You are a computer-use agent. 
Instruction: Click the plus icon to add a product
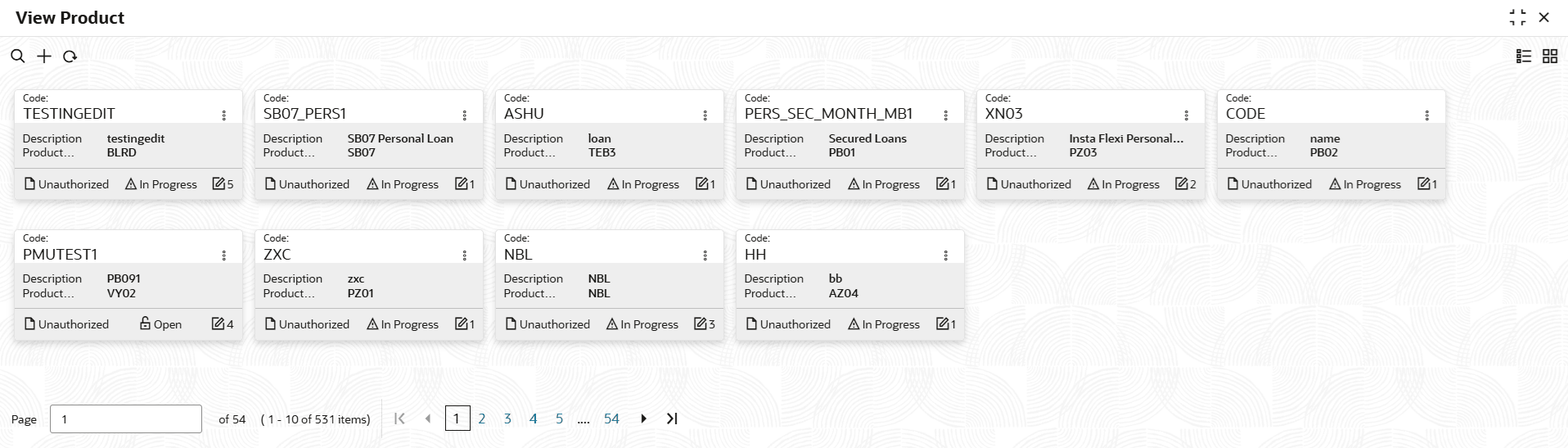click(x=44, y=56)
